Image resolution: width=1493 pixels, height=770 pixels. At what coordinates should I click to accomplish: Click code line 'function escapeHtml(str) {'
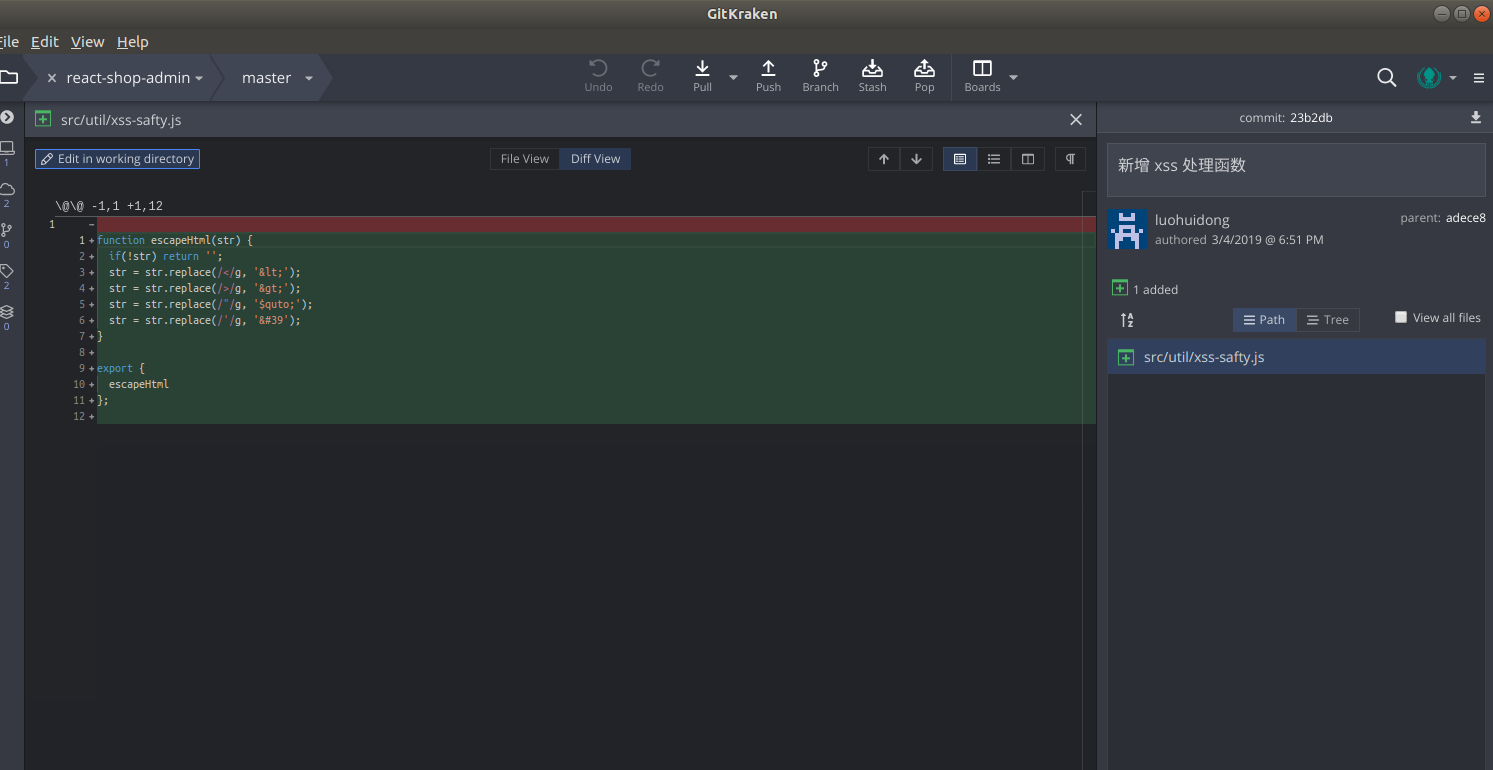175,240
